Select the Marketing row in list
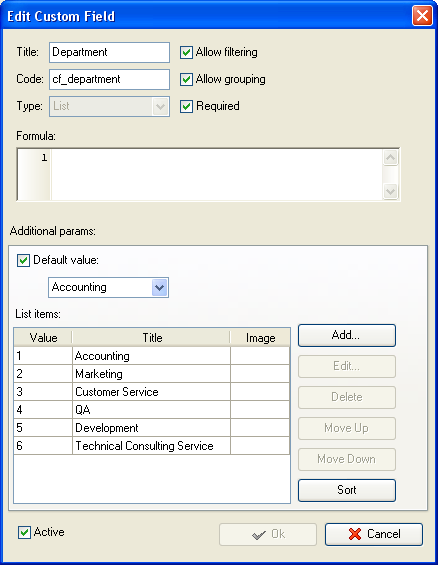Screen dimensions: 438x566 point(152,374)
